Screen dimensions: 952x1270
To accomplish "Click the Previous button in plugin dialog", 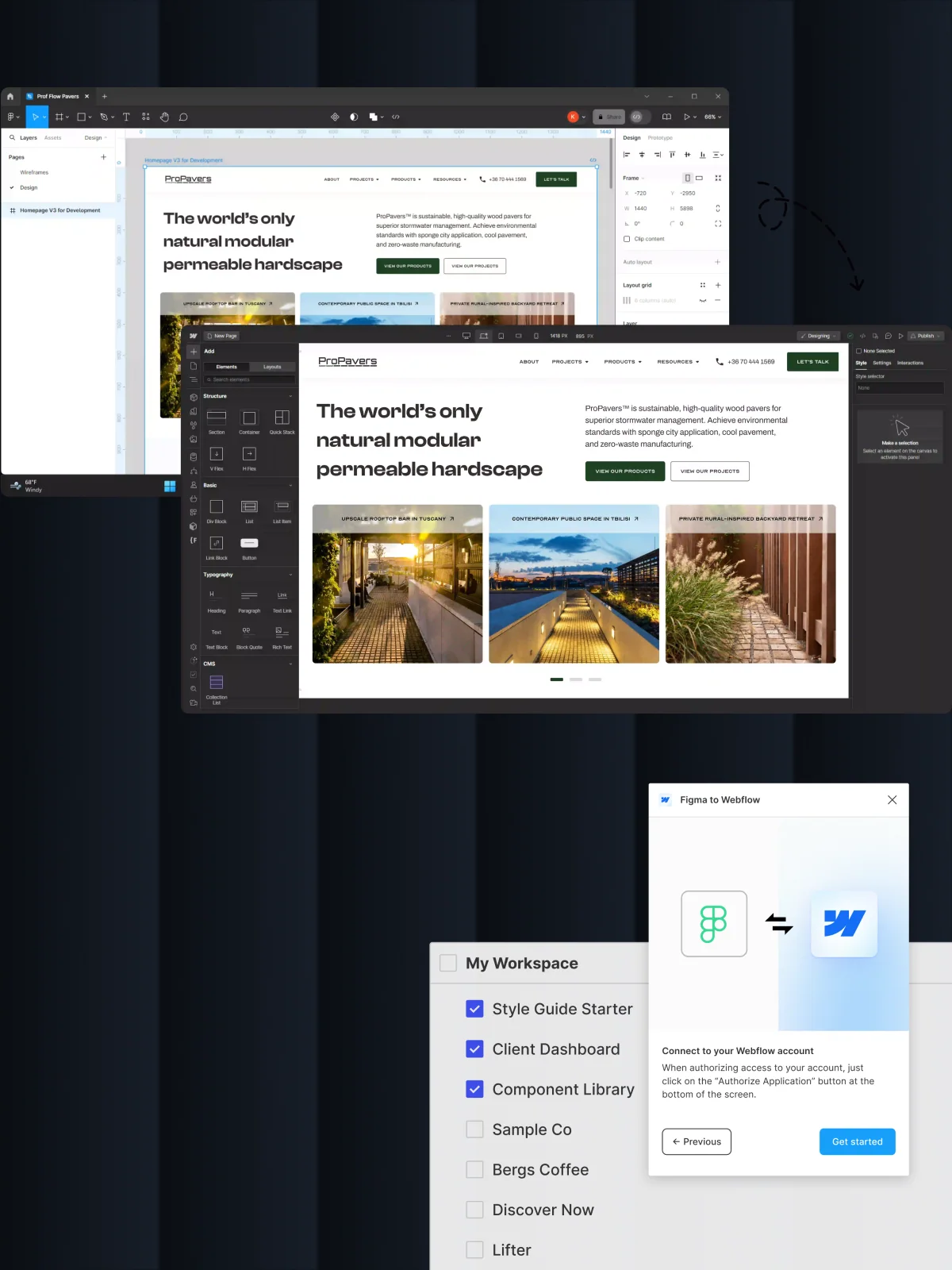I will pos(697,1141).
